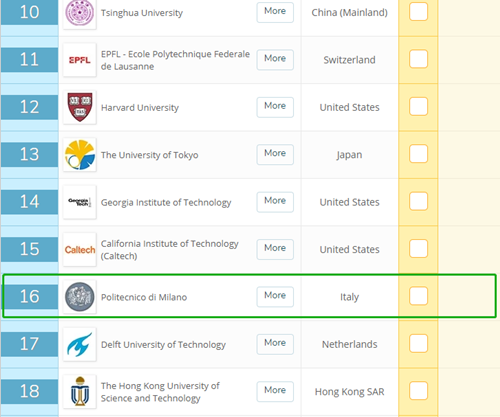
Task: Click the Tsinghua University logo
Action: [80, 13]
